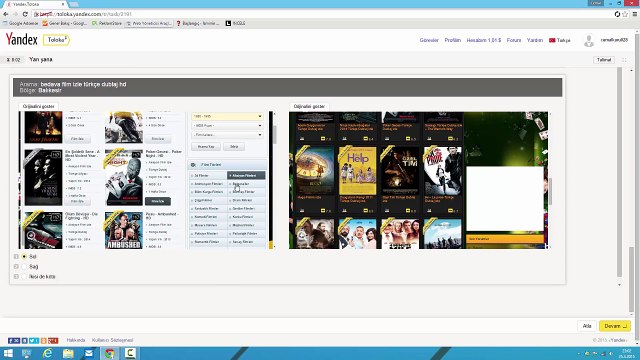Click the Yandex logo
This screenshot has height=360, width=640.
click(22, 40)
